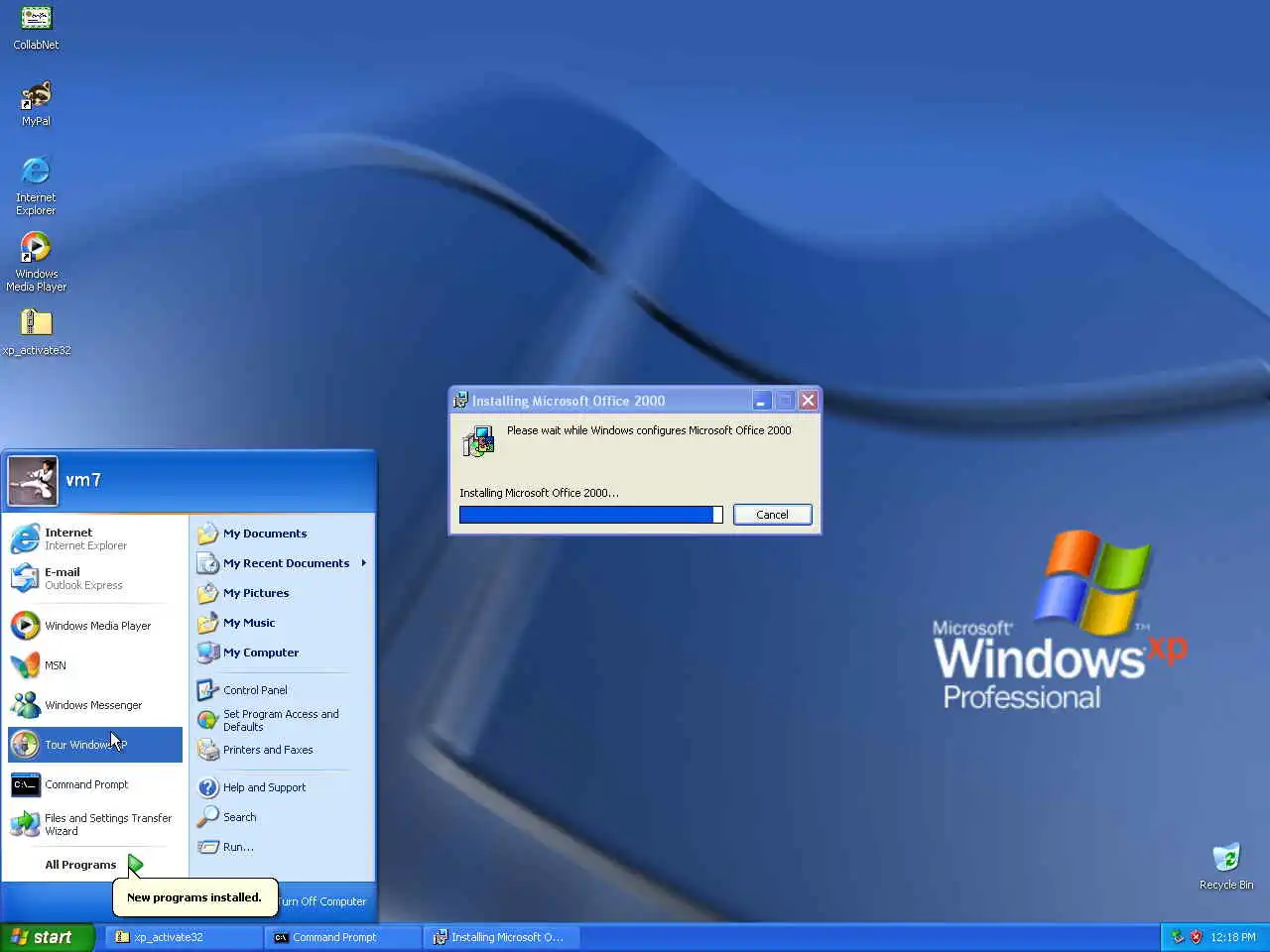Image resolution: width=1270 pixels, height=952 pixels.
Task: Open My Pictures folder
Action: pyautogui.click(x=284, y=593)
